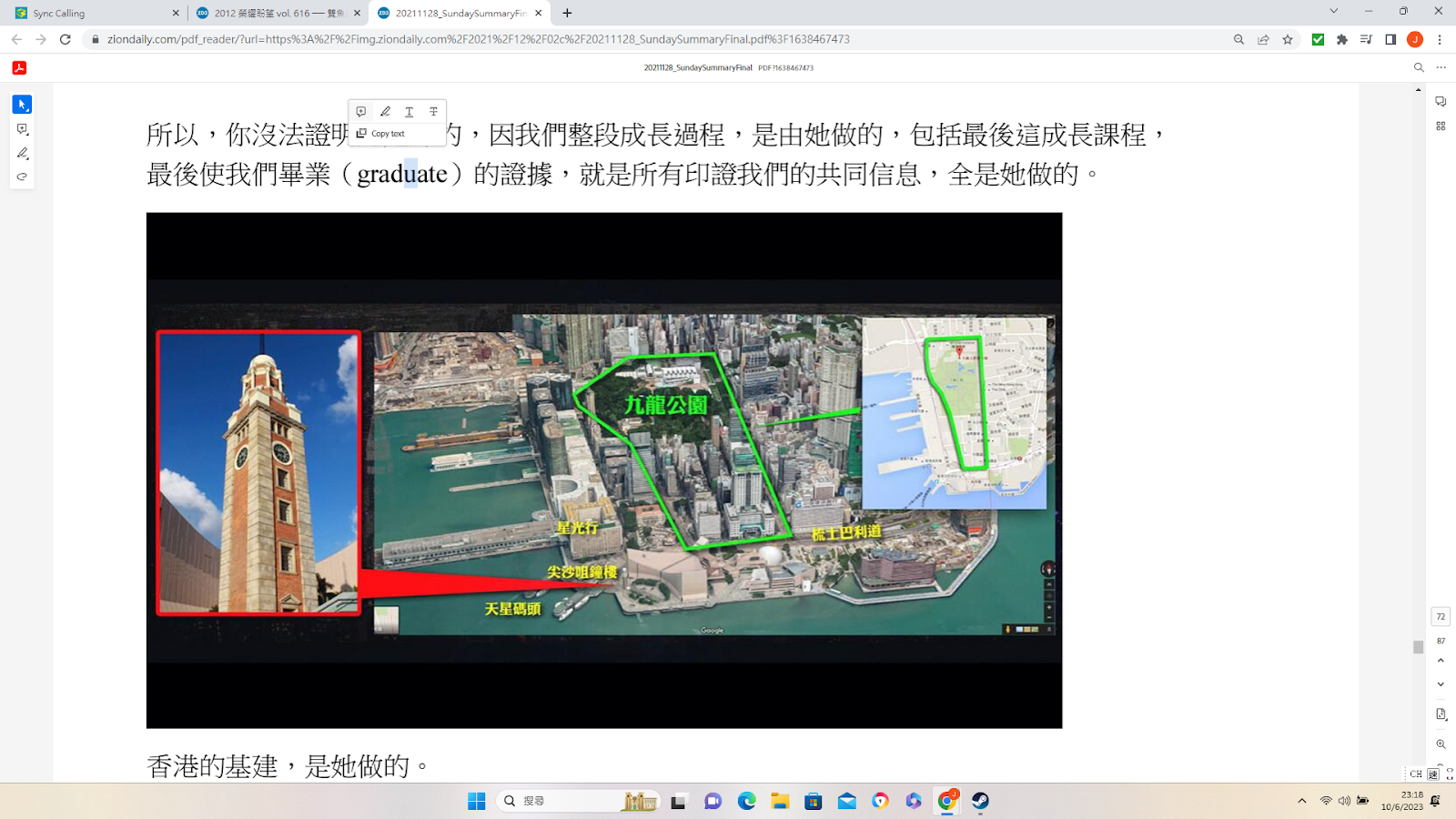
Task: Open the page display options dropdown
Action: [x=1441, y=714]
